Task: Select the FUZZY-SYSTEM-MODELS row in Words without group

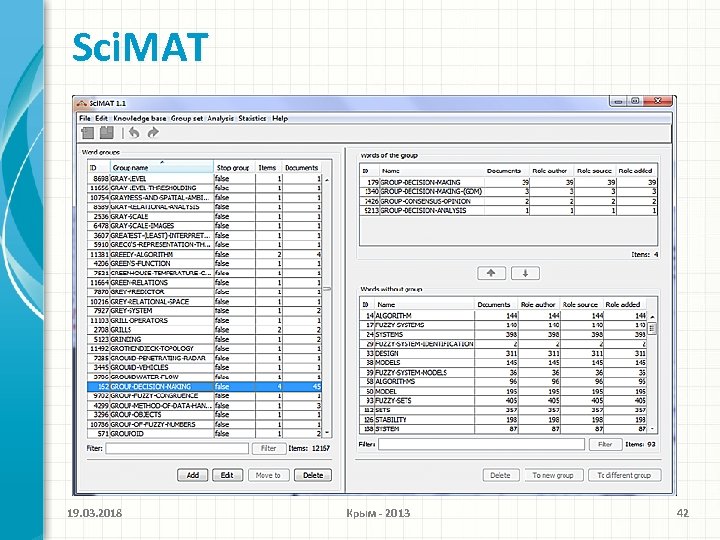Action: [x=504, y=372]
